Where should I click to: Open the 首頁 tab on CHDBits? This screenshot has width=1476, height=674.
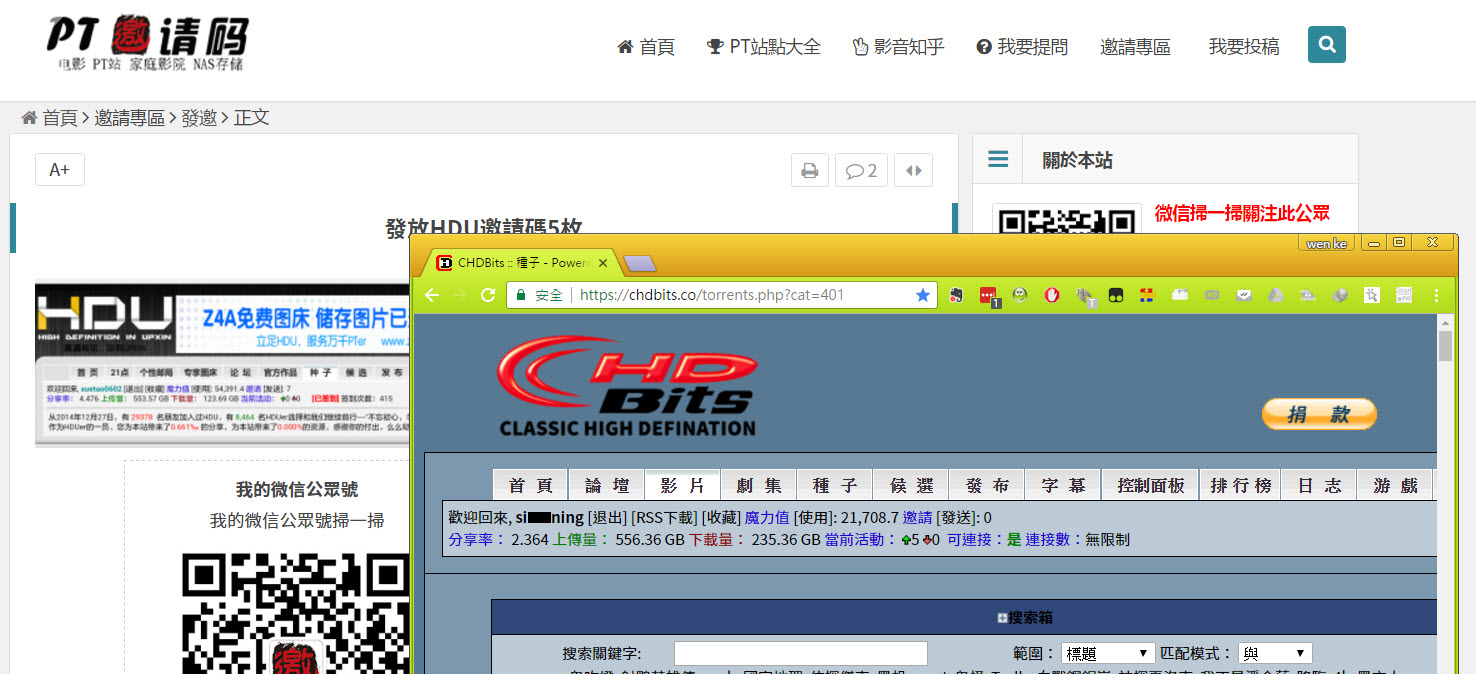(x=531, y=485)
